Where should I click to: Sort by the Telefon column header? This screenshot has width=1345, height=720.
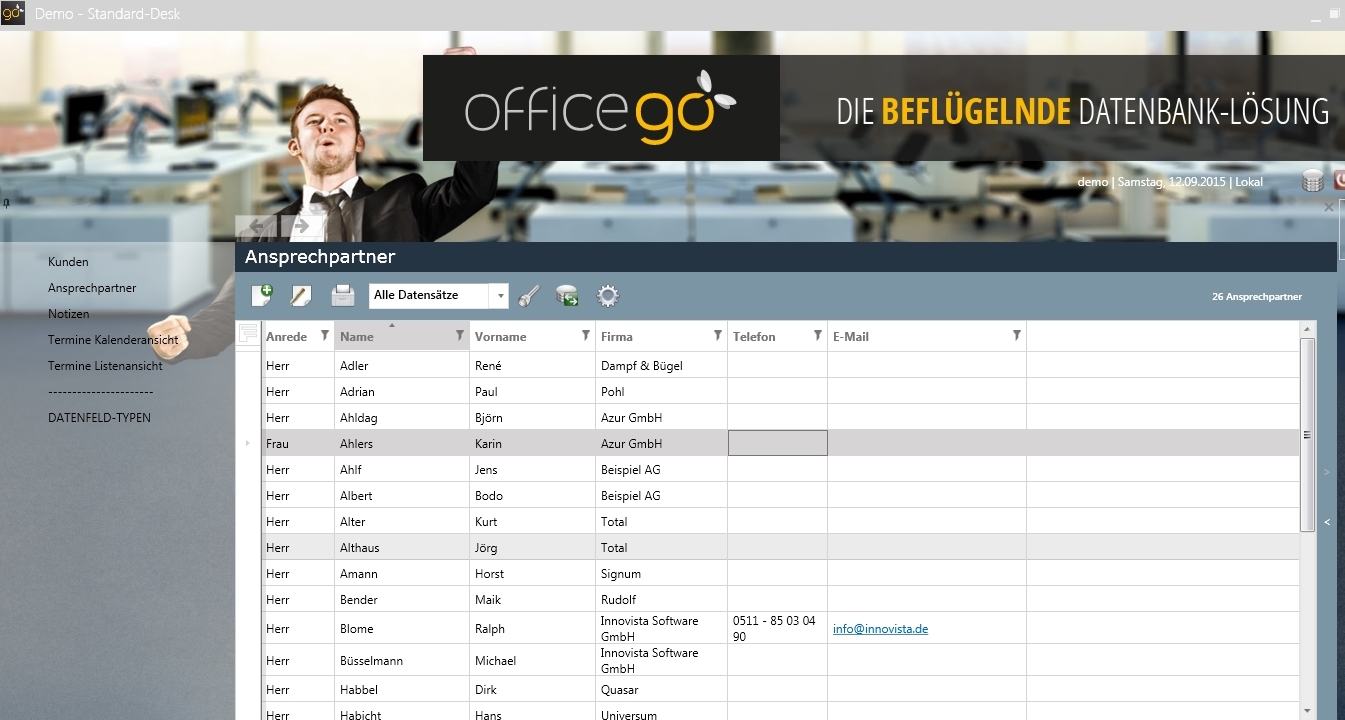coord(754,337)
